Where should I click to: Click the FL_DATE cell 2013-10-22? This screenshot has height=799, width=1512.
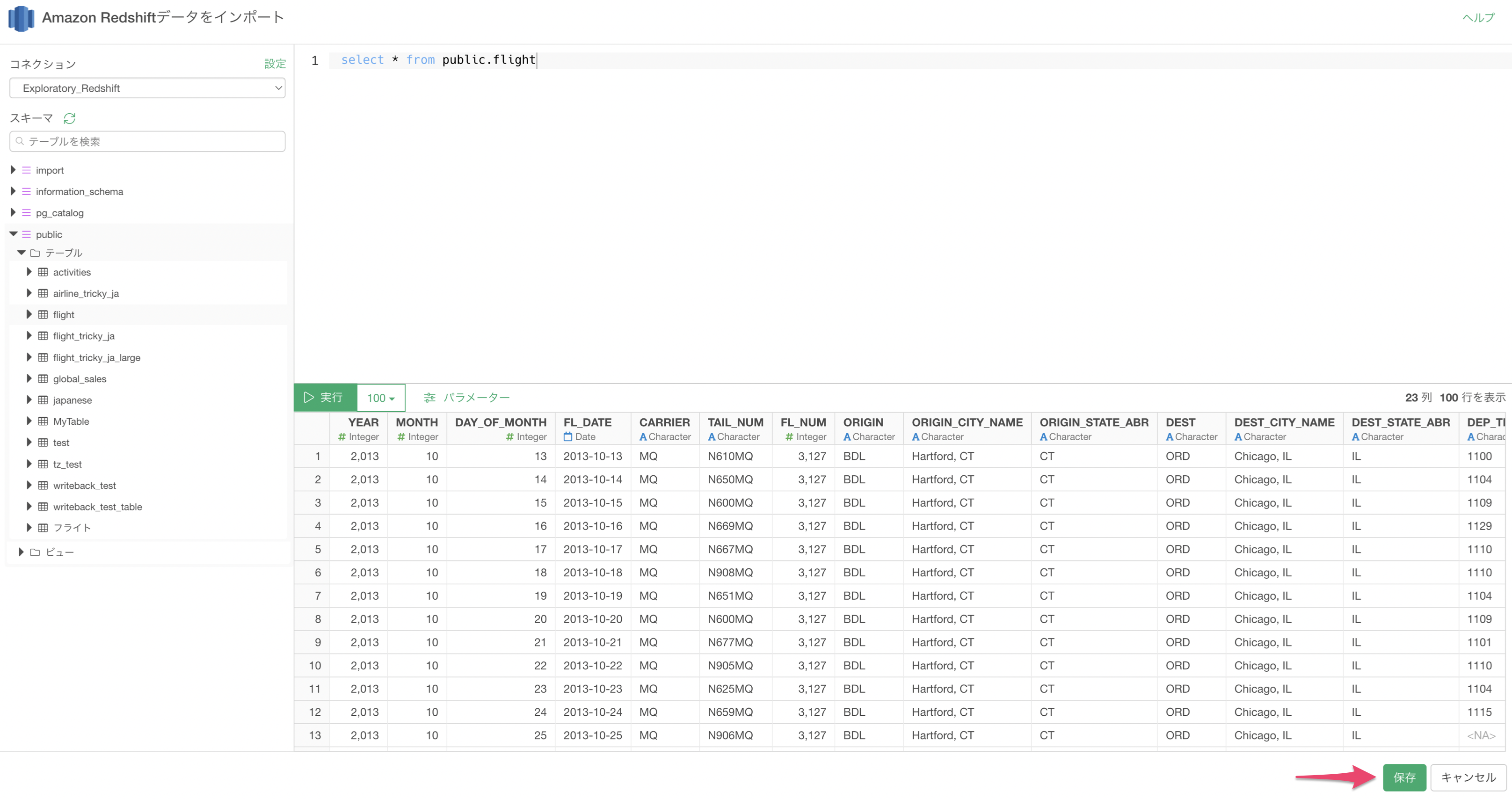pos(593,666)
